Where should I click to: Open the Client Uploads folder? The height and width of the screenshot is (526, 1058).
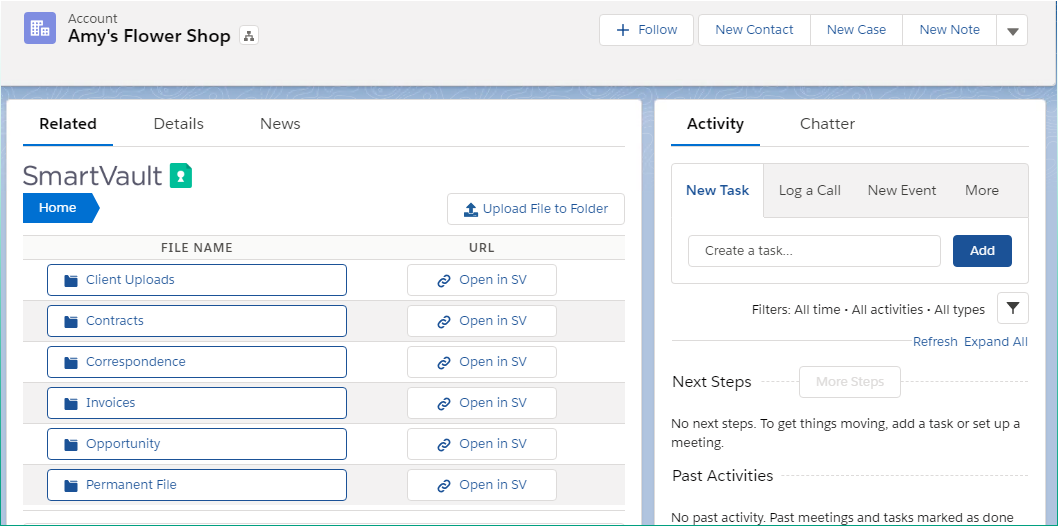coord(197,280)
